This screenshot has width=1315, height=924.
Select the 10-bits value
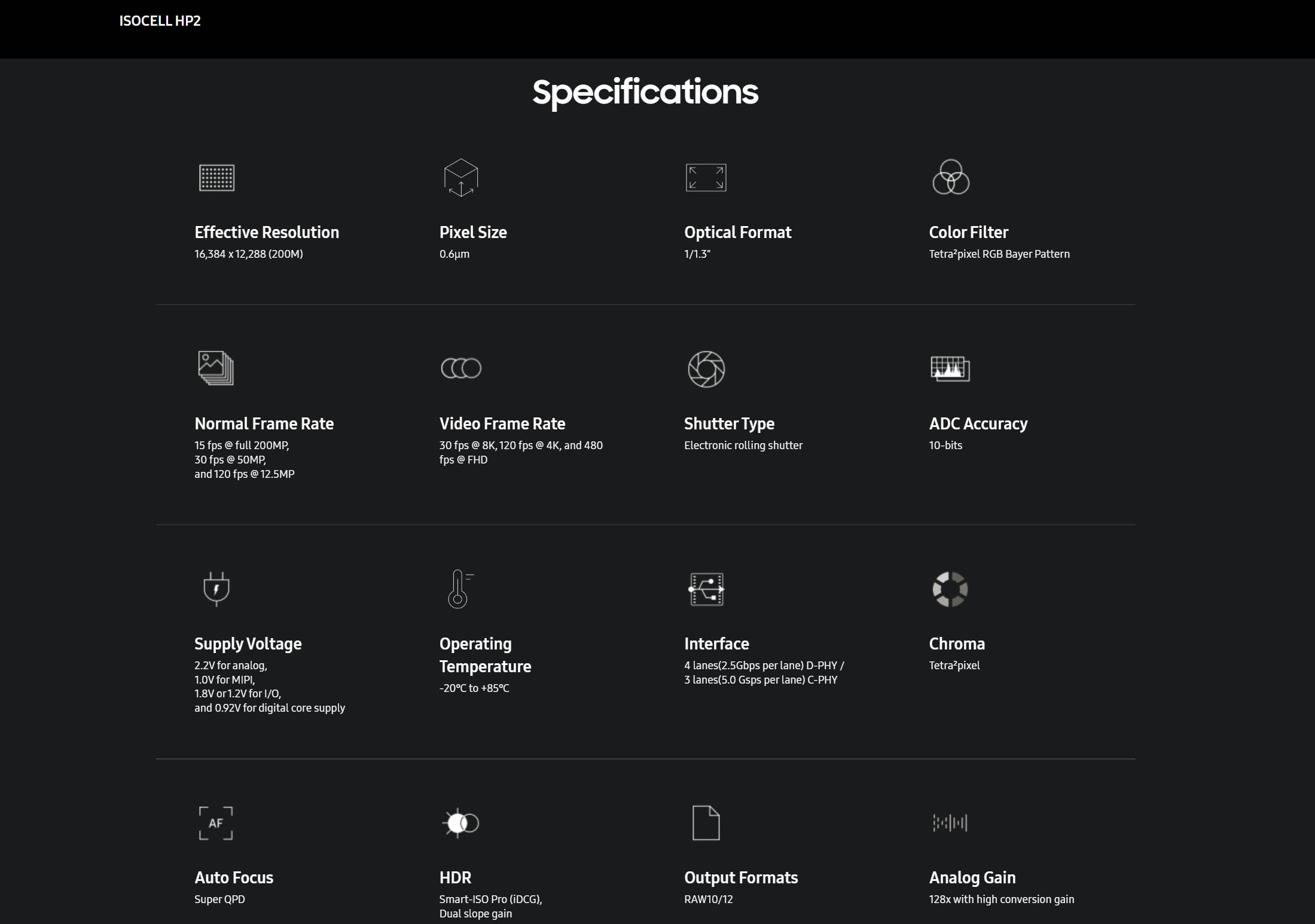[945, 445]
